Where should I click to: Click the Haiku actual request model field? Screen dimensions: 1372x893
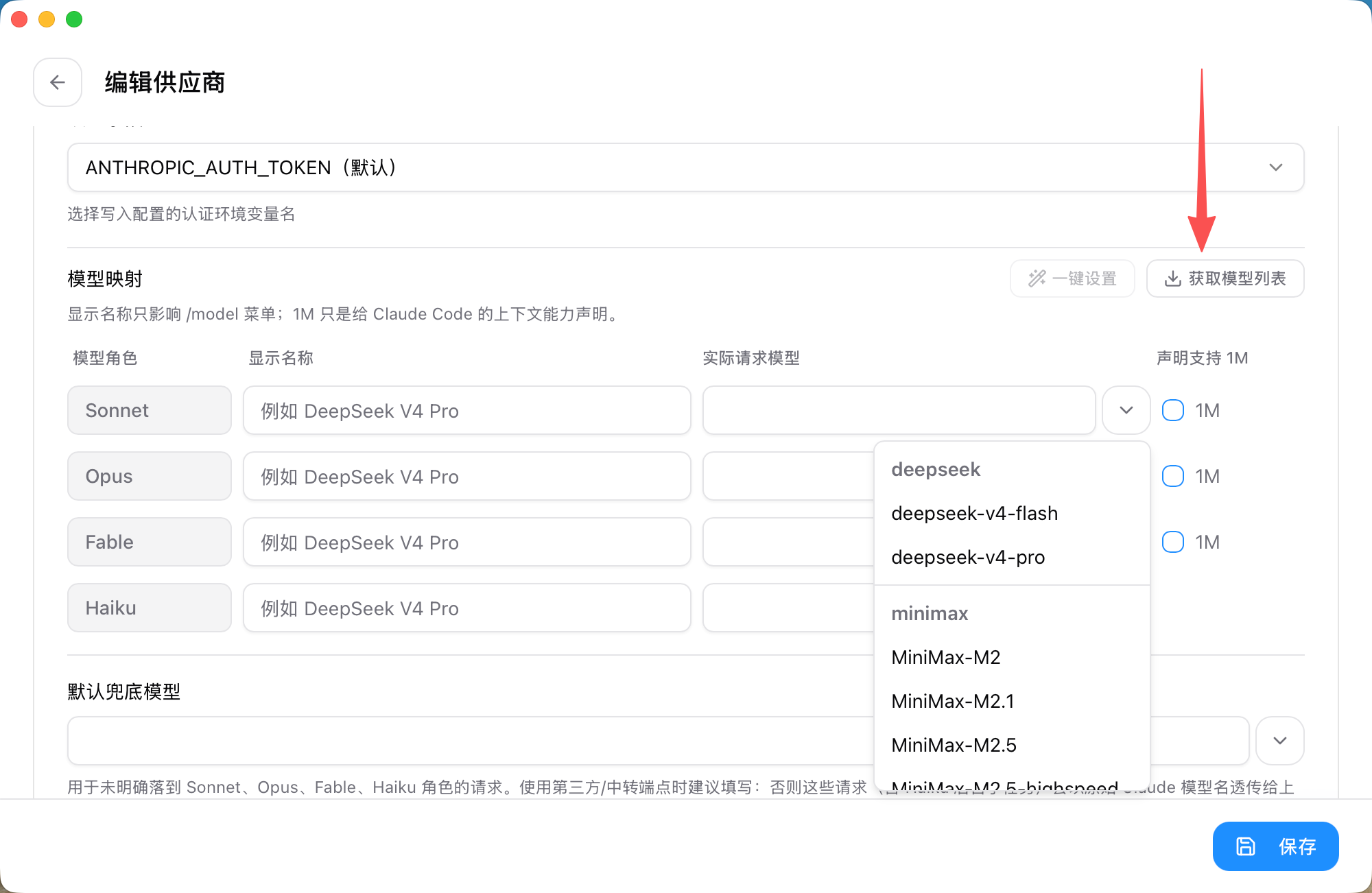(788, 608)
